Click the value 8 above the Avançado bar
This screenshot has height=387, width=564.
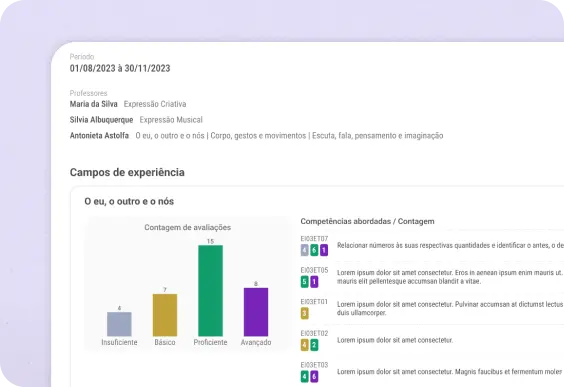tap(256, 284)
